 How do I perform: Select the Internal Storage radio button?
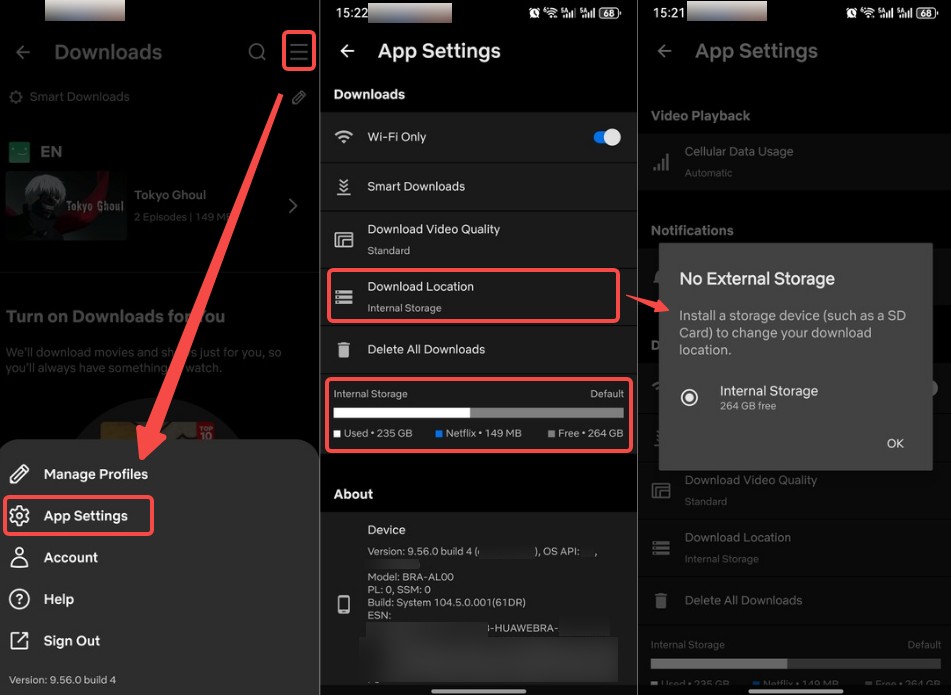pos(689,397)
